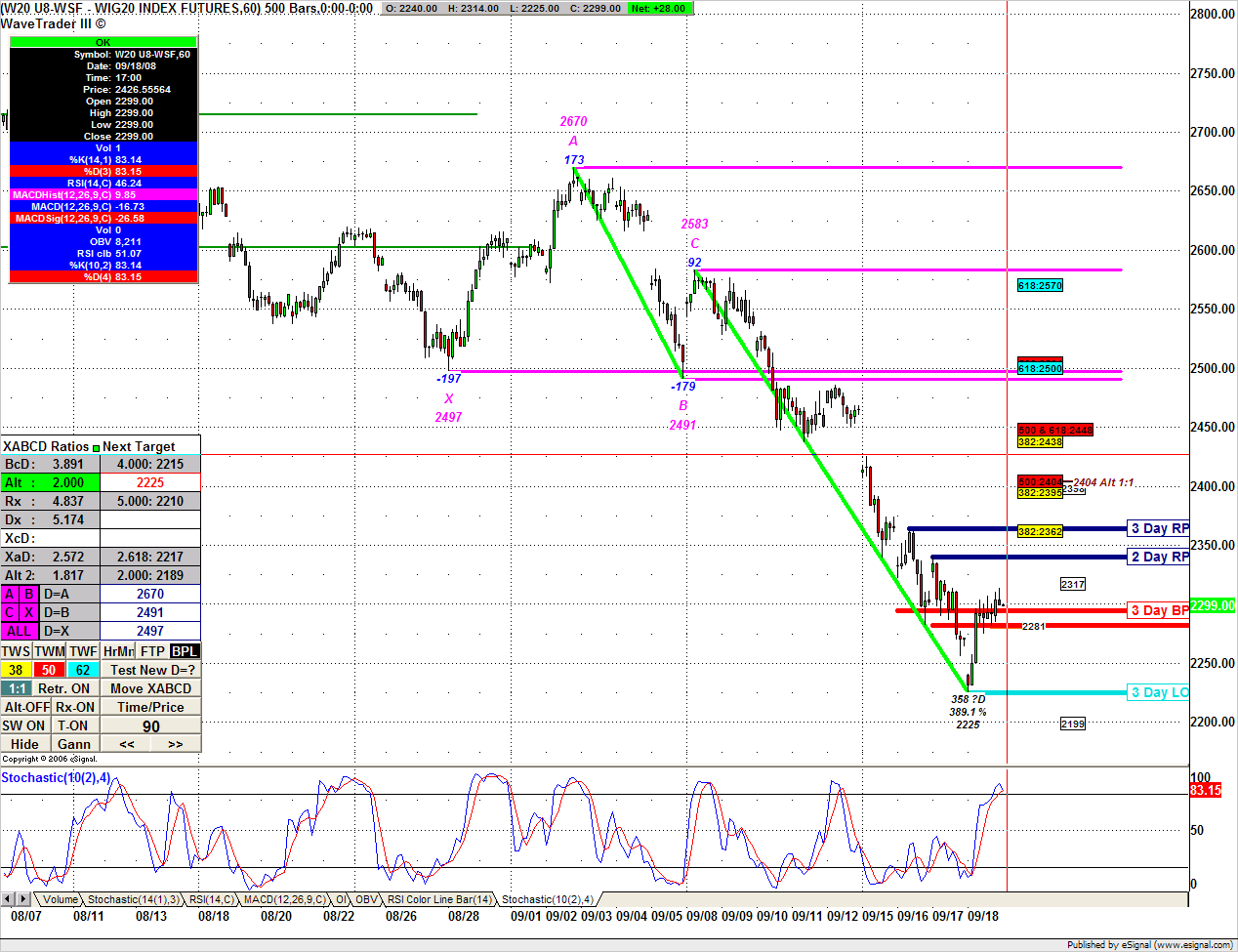The image size is (1238, 952).
Task: Click the cyan 618:2570 level label
Action: pyautogui.click(x=1040, y=285)
